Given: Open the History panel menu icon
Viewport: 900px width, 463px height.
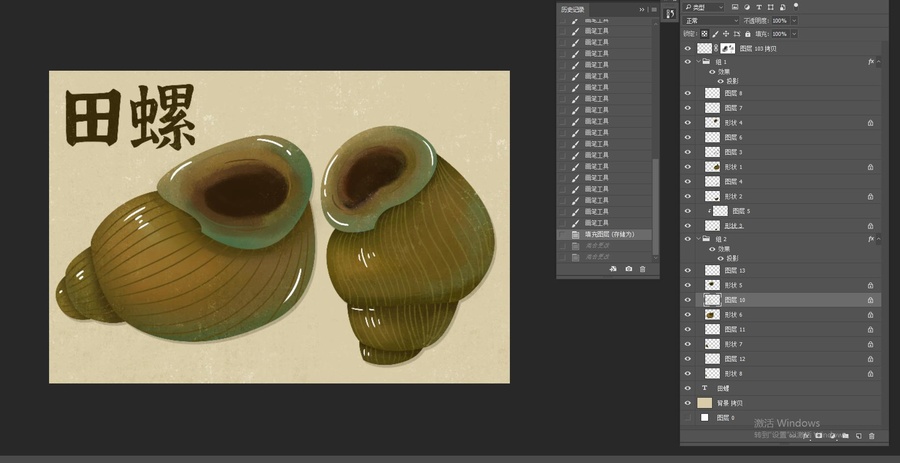Looking at the screenshot, I should click(654, 10).
